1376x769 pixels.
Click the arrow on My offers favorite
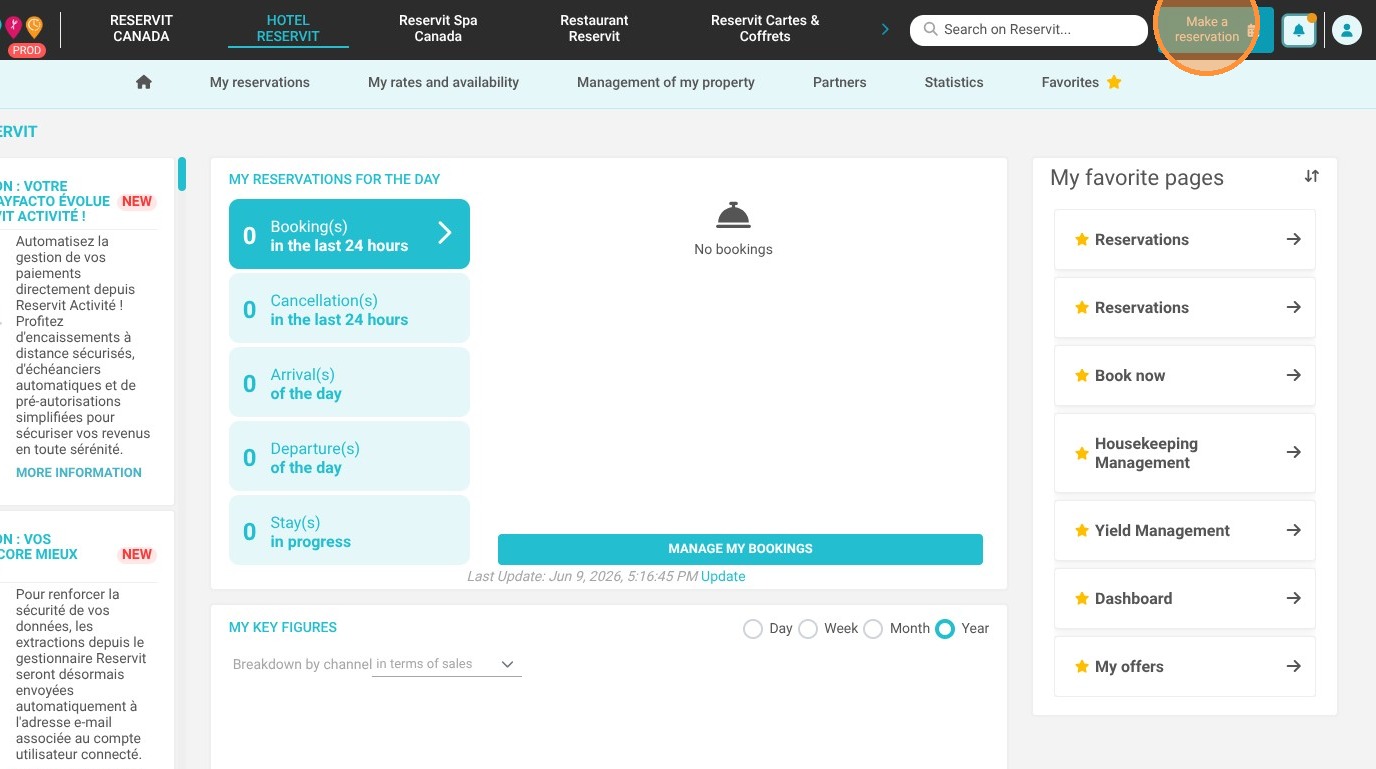pyautogui.click(x=1293, y=666)
